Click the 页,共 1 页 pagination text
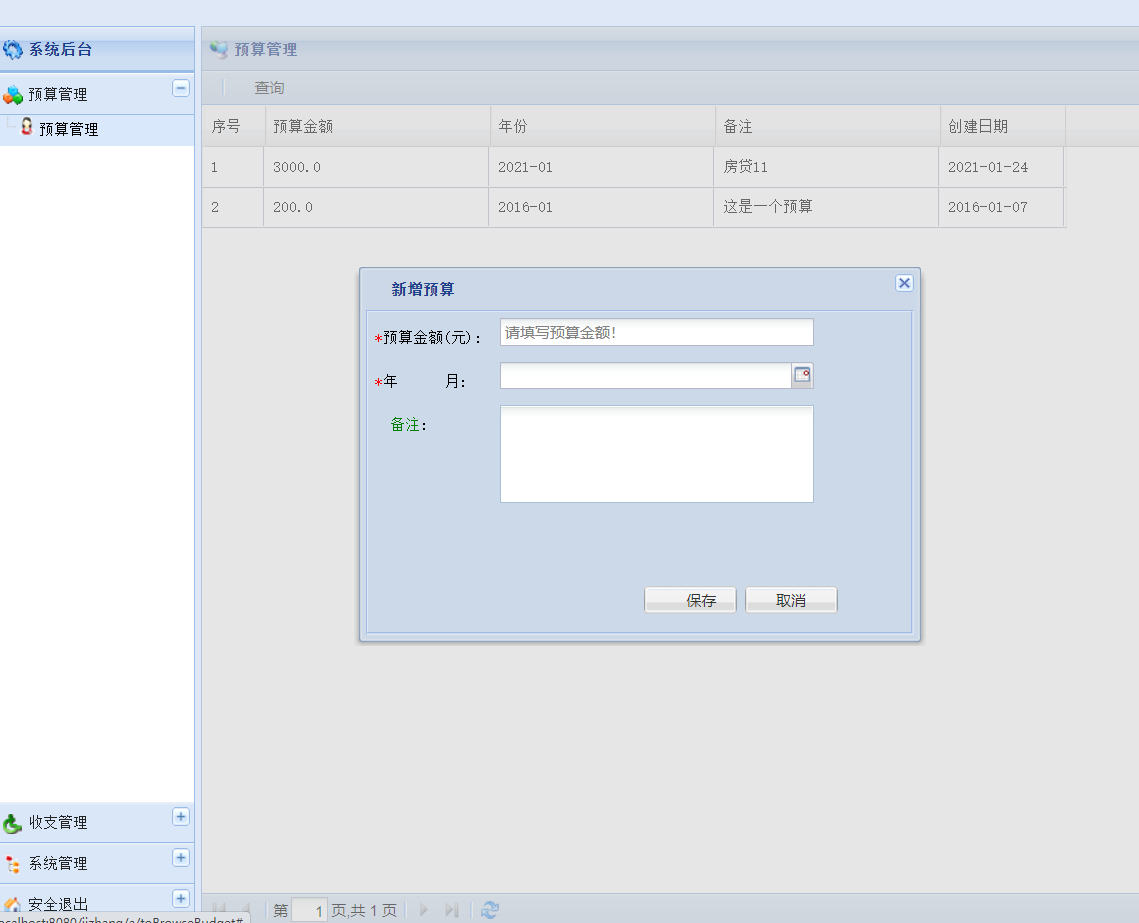The width and height of the screenshot is (1139, 923). pos(364,911)
